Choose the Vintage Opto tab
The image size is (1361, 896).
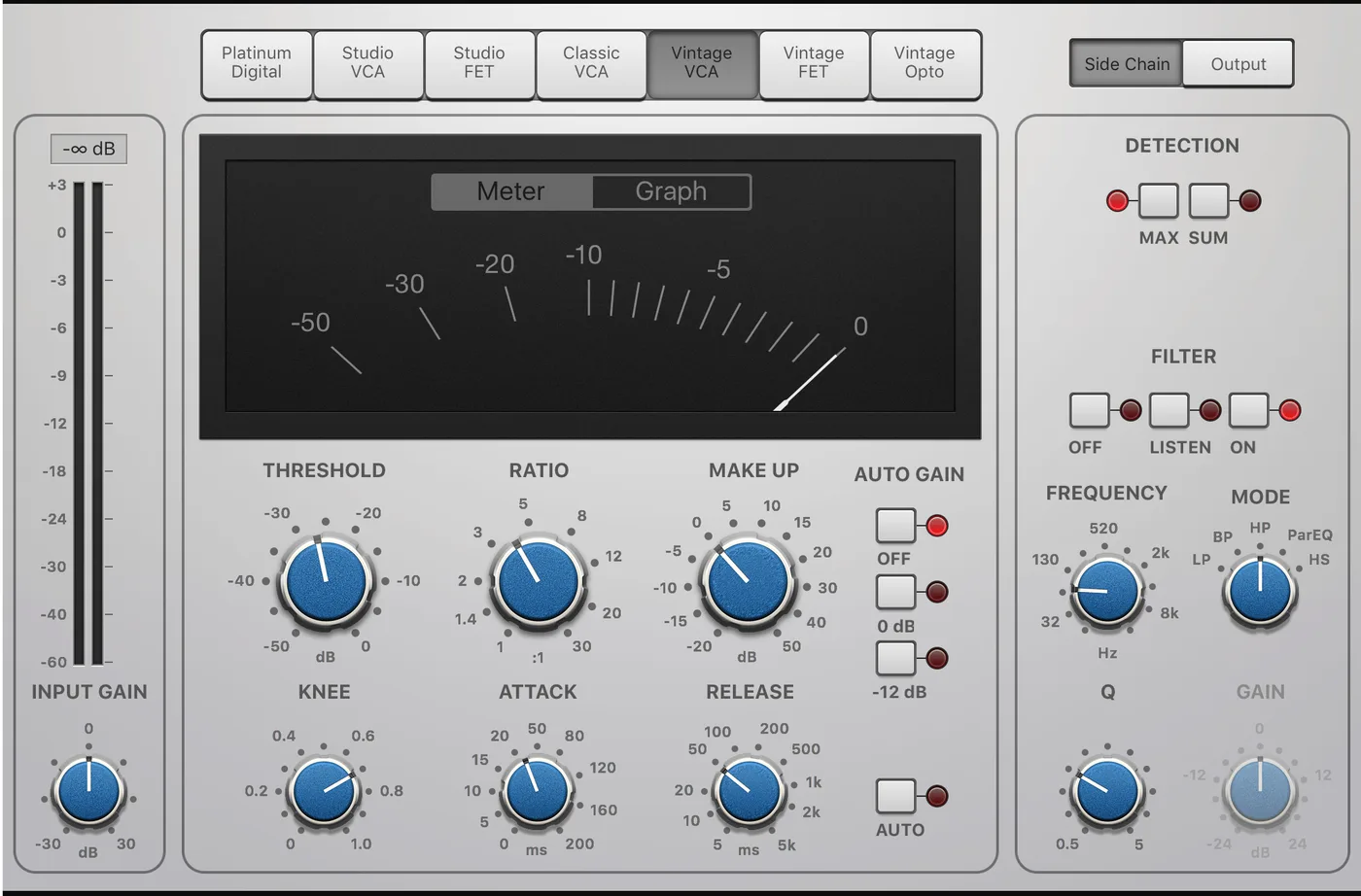(925, 63)
